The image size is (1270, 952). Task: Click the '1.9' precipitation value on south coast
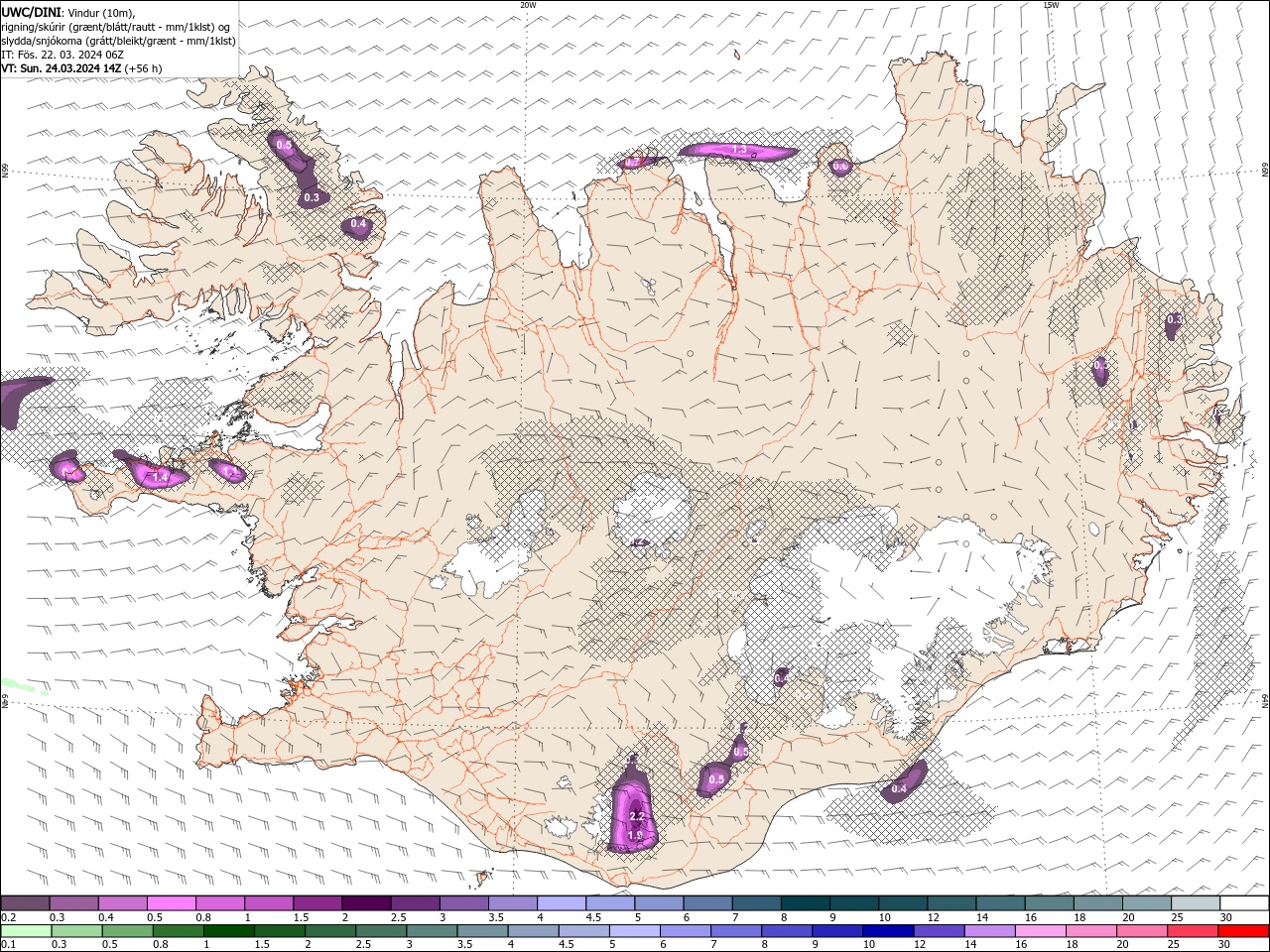[x=635, y=836]
